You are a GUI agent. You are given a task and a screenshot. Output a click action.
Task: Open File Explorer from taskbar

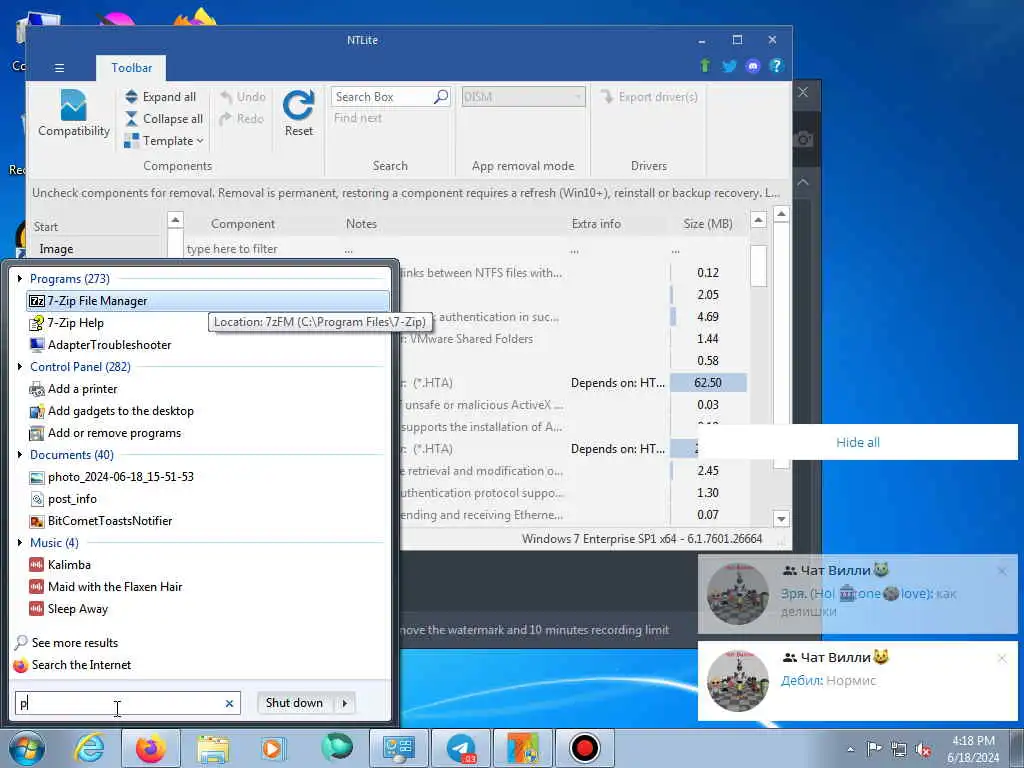(x=213, y=748)
